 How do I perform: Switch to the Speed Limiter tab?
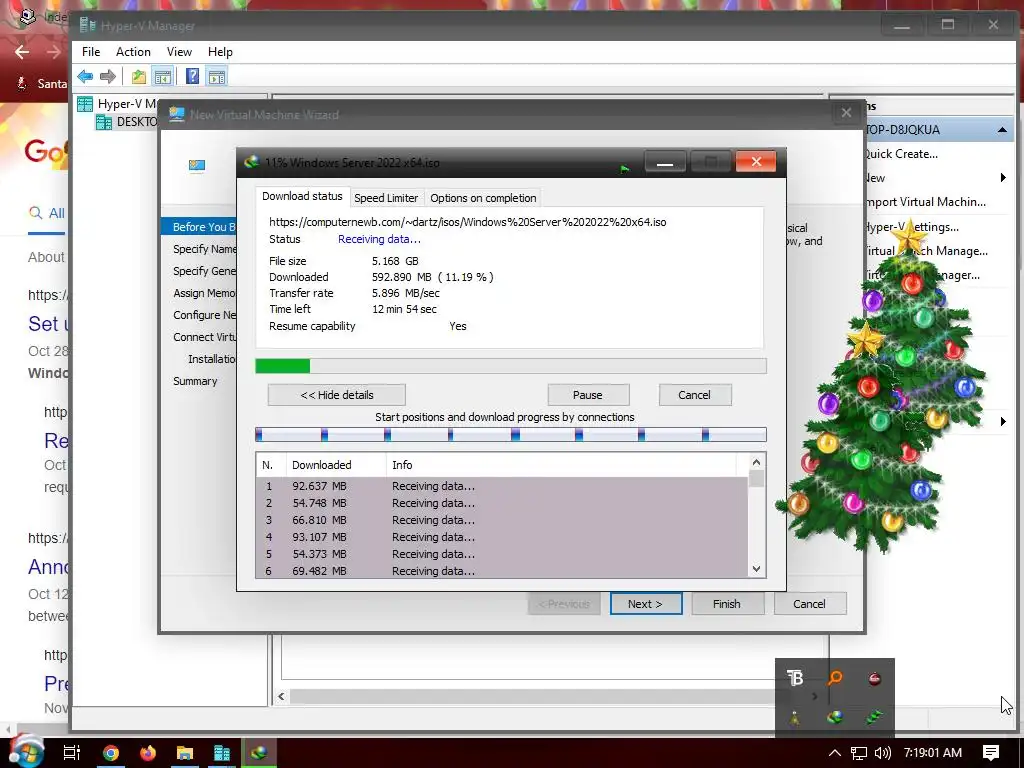pos(386,198)
